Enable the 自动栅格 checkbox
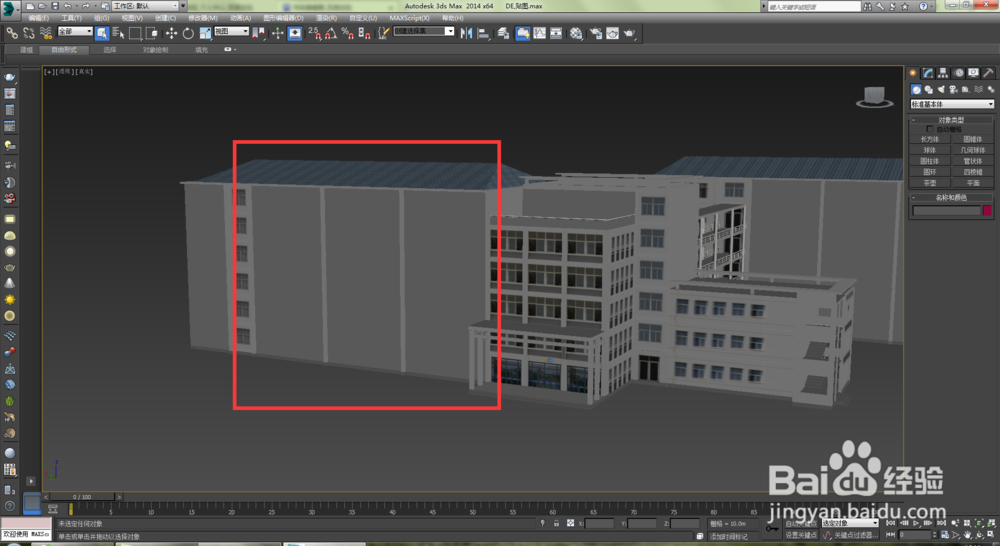 coord(930,129)
